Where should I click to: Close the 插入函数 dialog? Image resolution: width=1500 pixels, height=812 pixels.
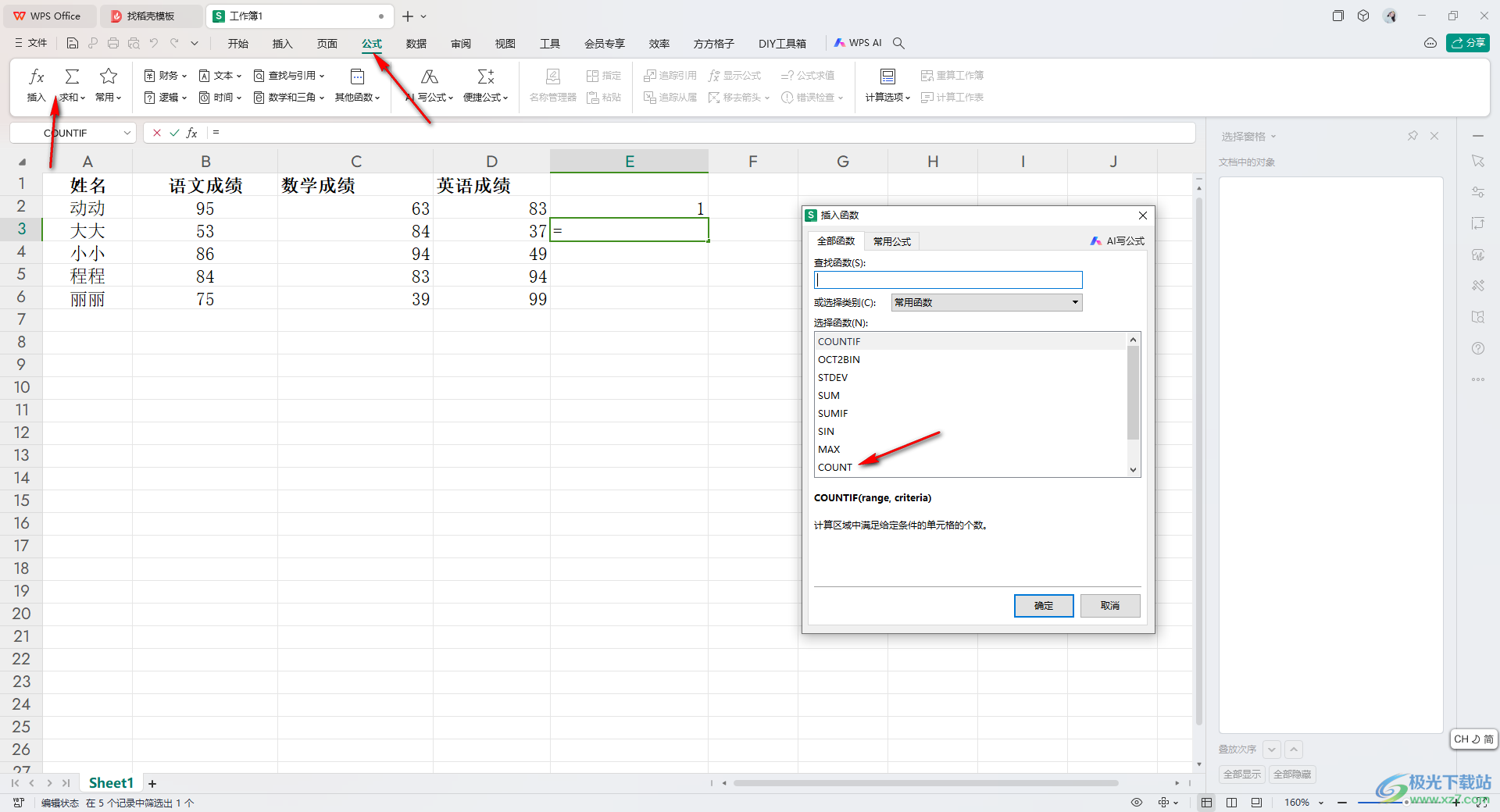click(1143, 215)
